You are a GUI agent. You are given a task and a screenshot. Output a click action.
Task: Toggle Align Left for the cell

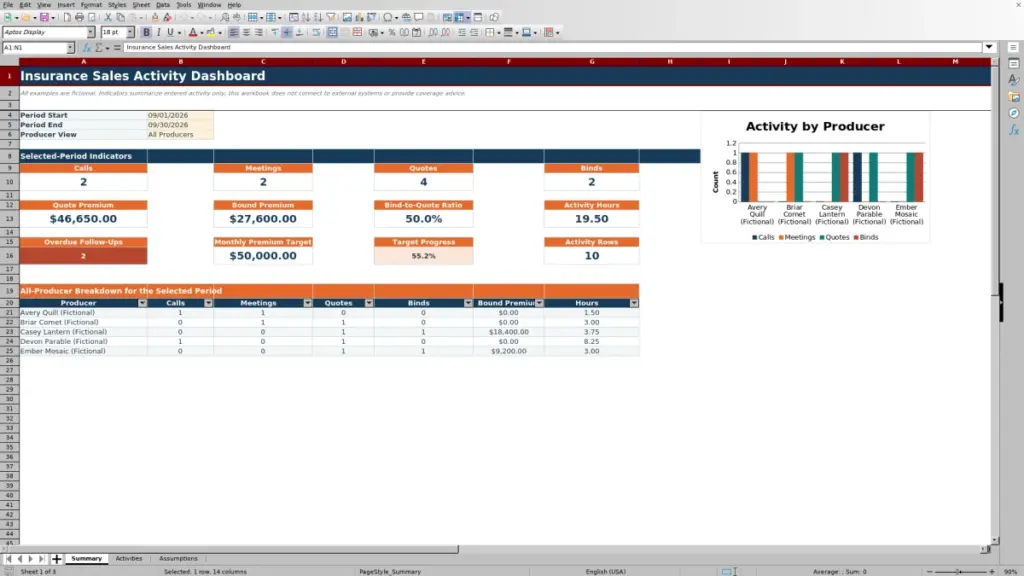click(x=233, y=33)
